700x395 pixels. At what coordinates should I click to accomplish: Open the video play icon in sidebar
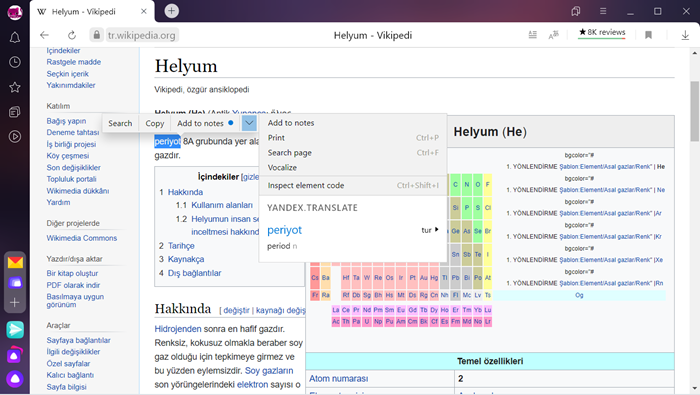click(x=15, y=137)
